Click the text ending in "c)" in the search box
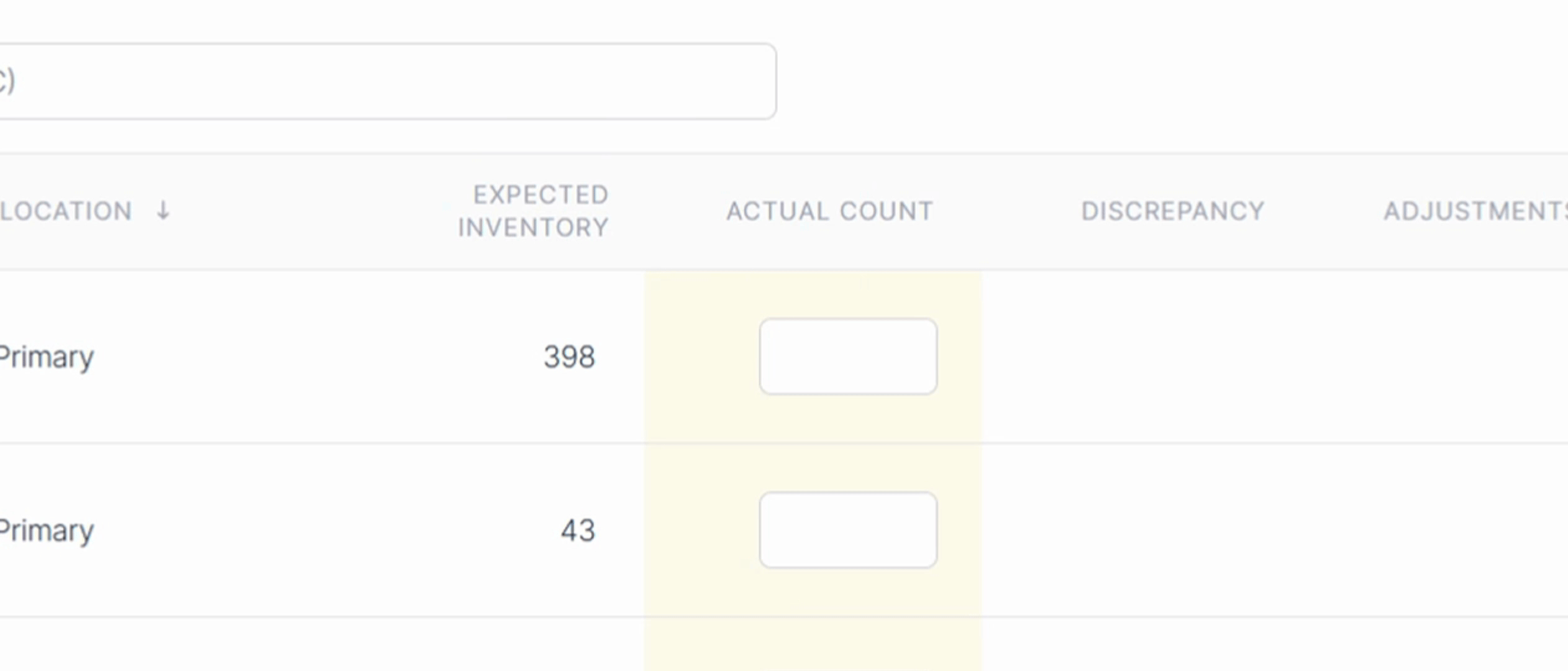Image resolution: width=1568 pixels, height=671 pixels. tap(7, 80)
